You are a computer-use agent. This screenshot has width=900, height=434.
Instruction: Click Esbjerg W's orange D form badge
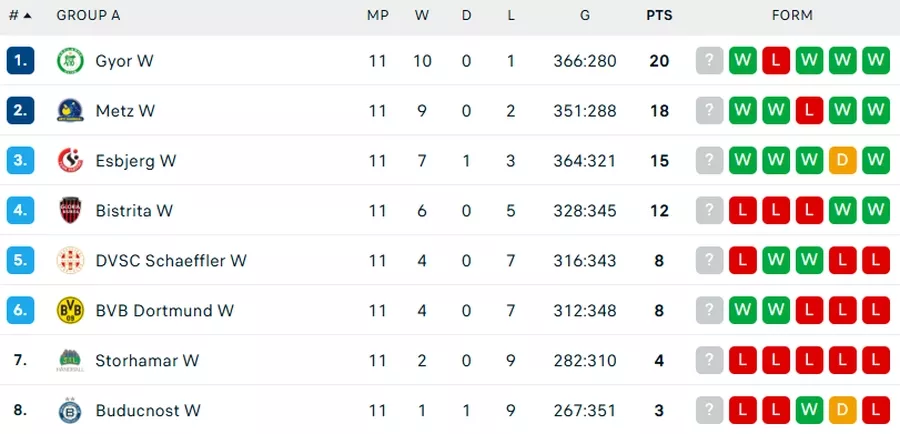pos(843,161)
